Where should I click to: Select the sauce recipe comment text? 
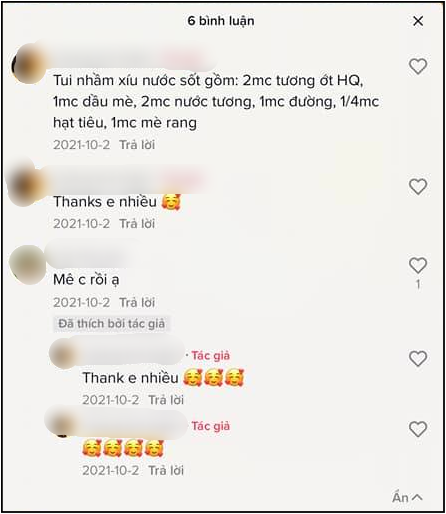coord(216,102)
